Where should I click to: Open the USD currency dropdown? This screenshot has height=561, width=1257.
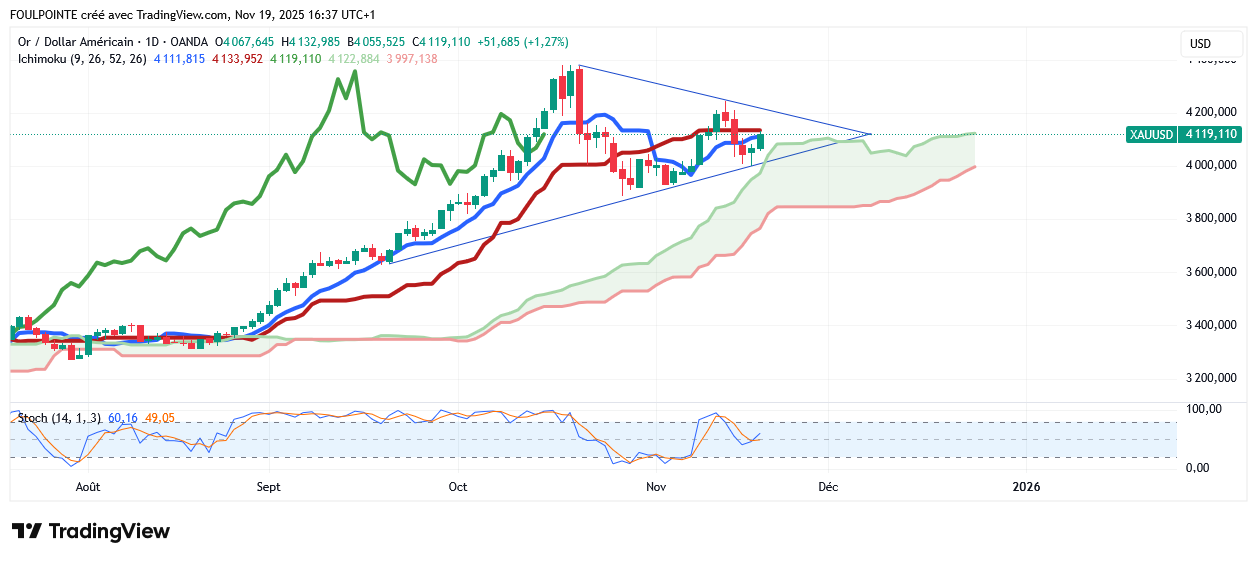(x=1200, y=44)
